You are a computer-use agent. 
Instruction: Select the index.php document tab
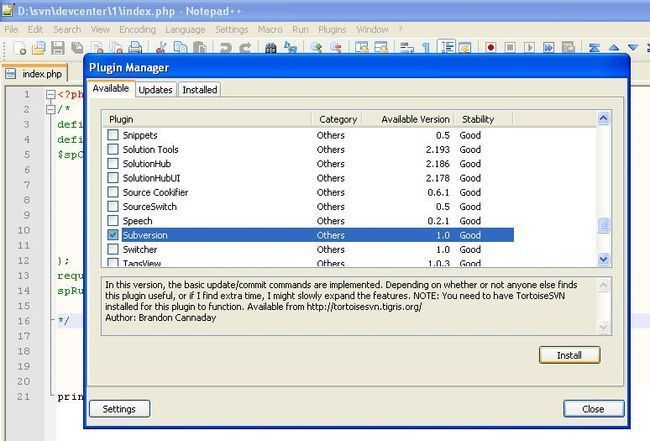tap(35, 74)
